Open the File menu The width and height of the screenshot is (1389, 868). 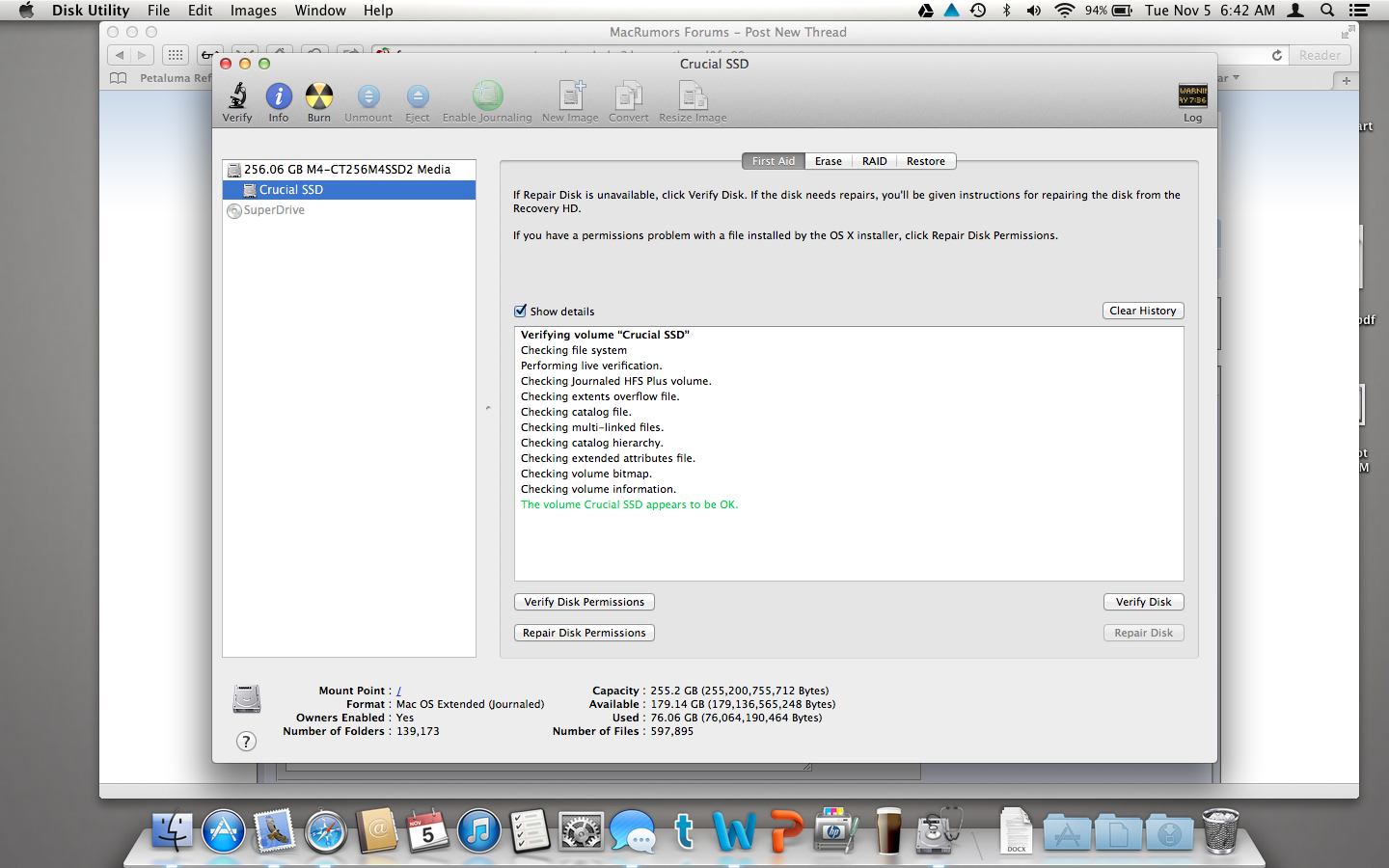tap(158, 10)
